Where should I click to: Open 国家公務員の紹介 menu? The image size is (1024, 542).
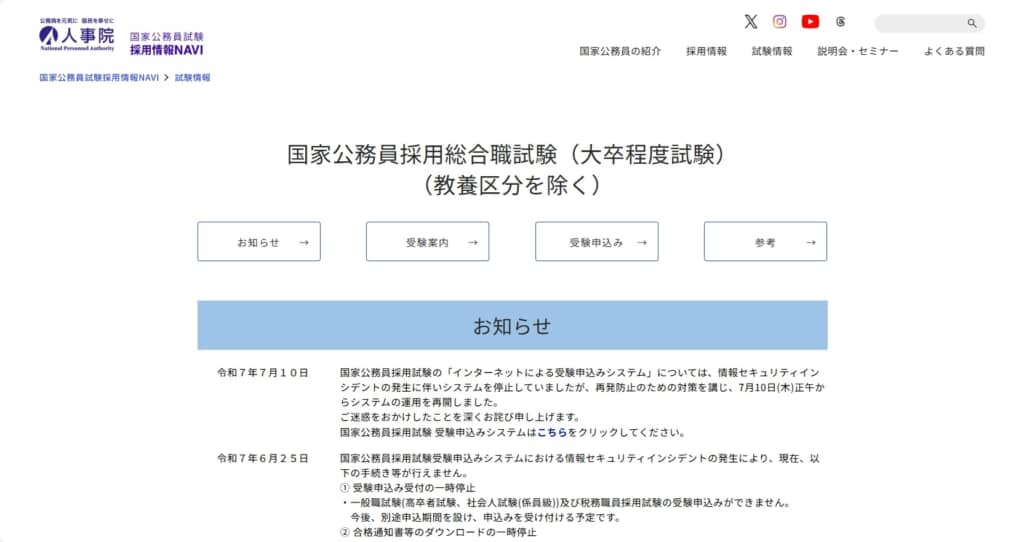[620, 51]
